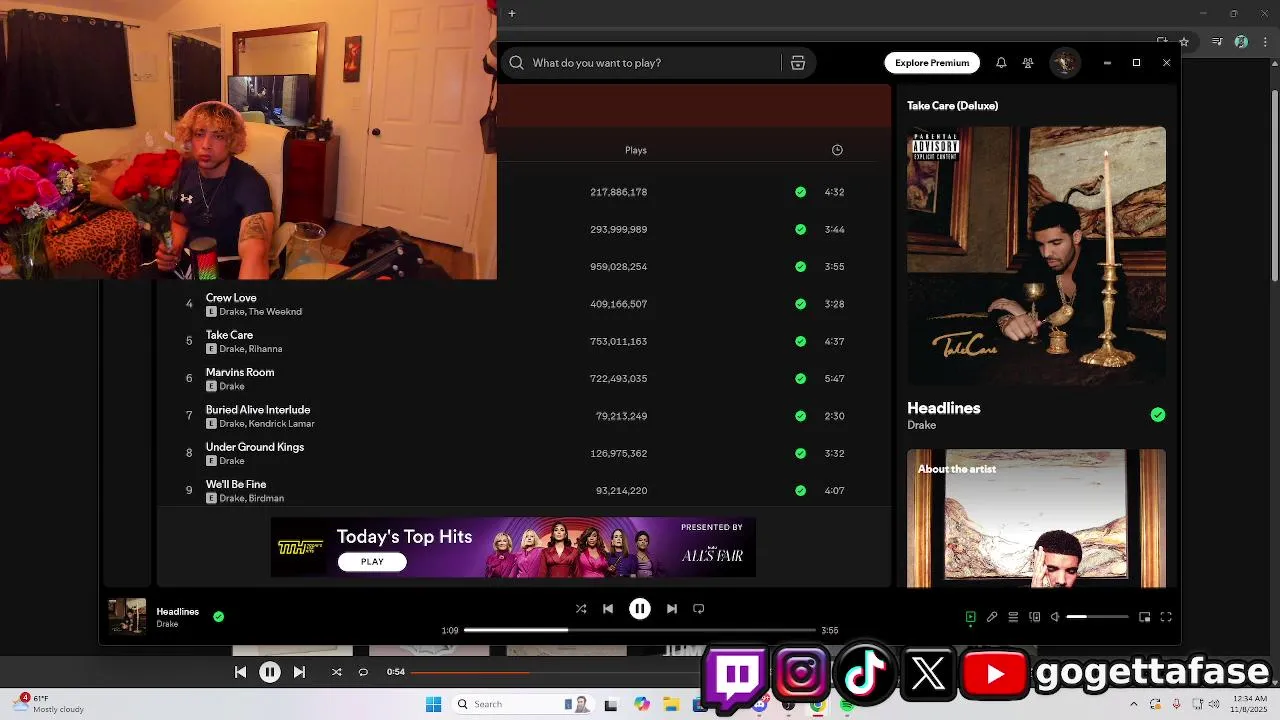Open the Headlines title link in the player bar
This screenshot has height=720, width=1280.
click(177, 611)
